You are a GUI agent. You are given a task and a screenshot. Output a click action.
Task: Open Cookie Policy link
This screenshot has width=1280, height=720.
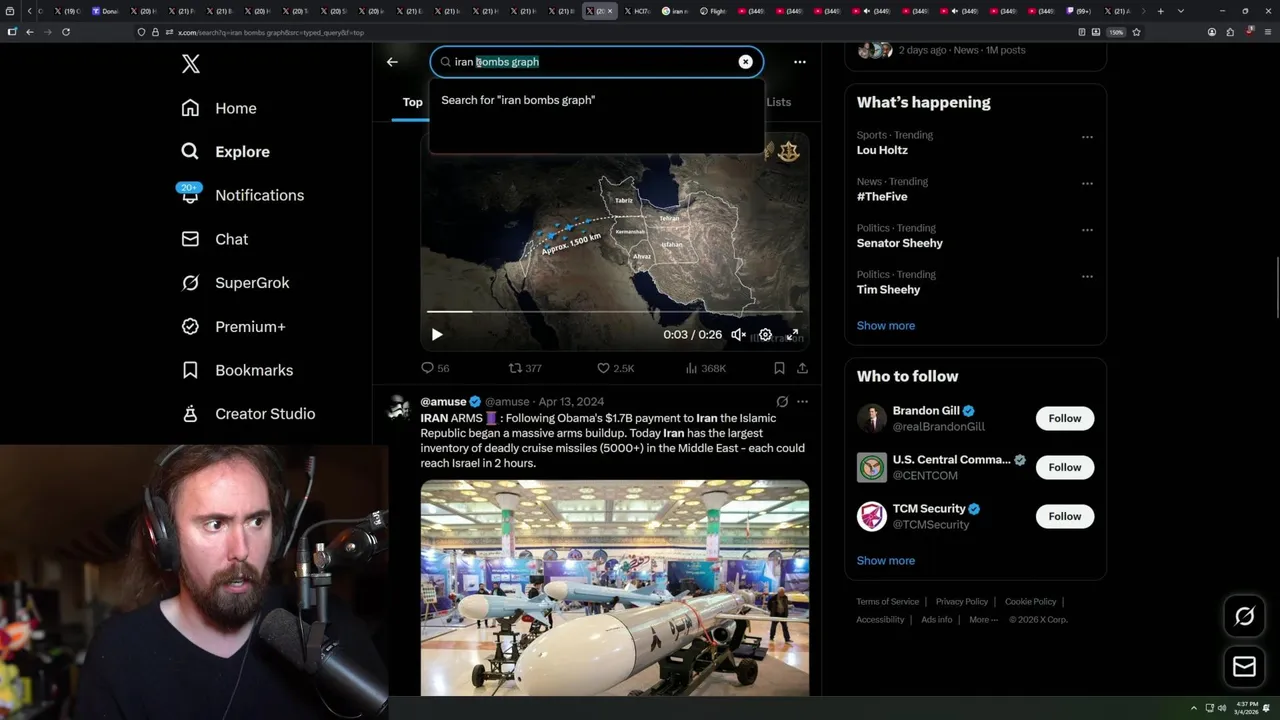(1030, 602)
